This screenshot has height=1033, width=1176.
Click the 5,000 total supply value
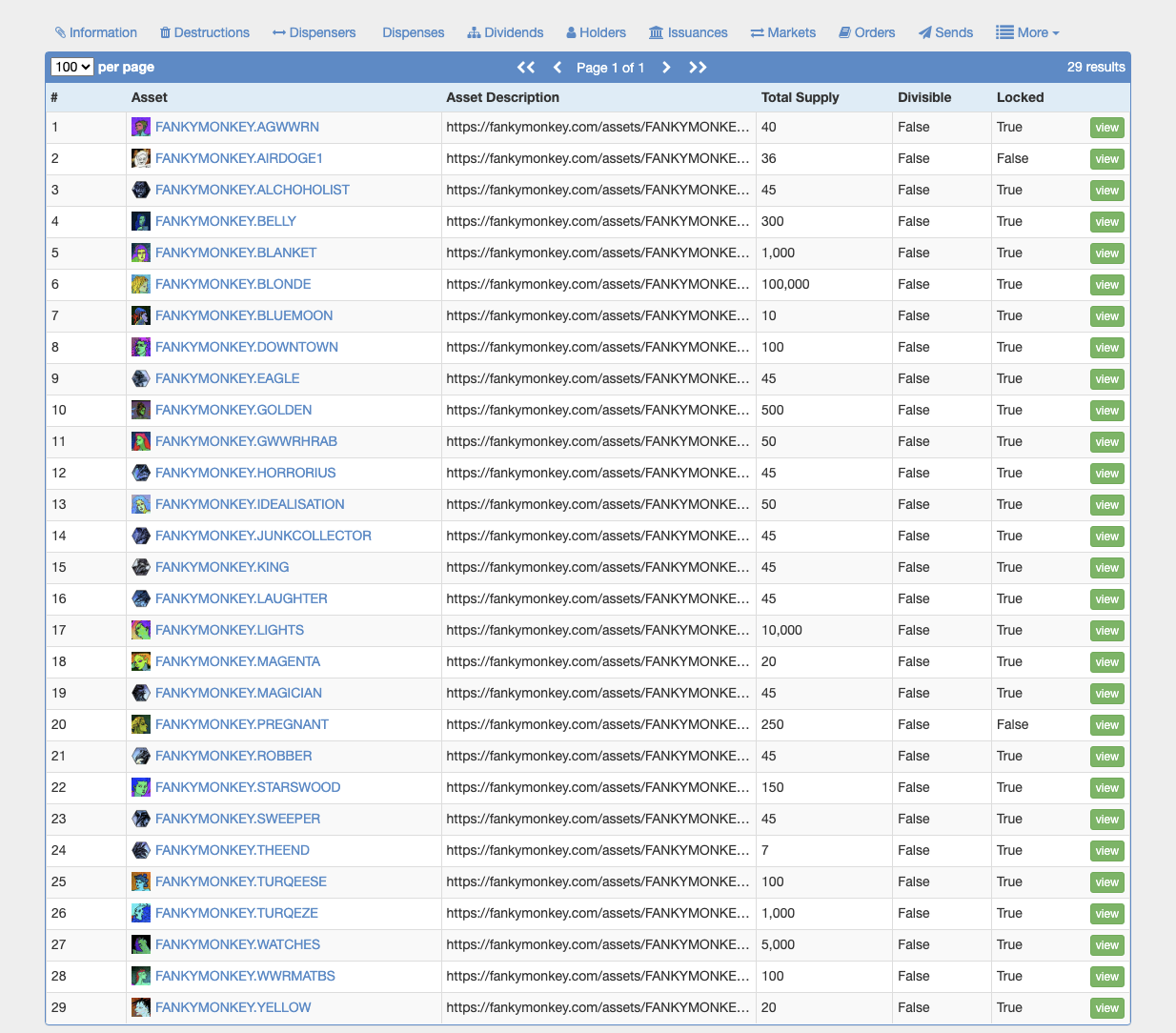tap(778, 944)
